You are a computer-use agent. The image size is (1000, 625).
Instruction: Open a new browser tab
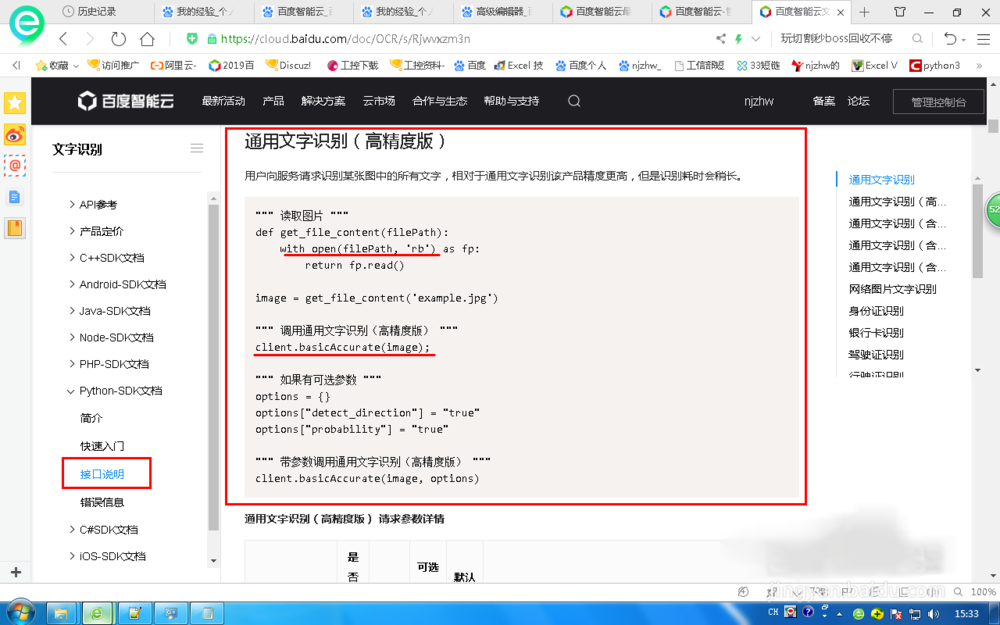click(864, 11)
